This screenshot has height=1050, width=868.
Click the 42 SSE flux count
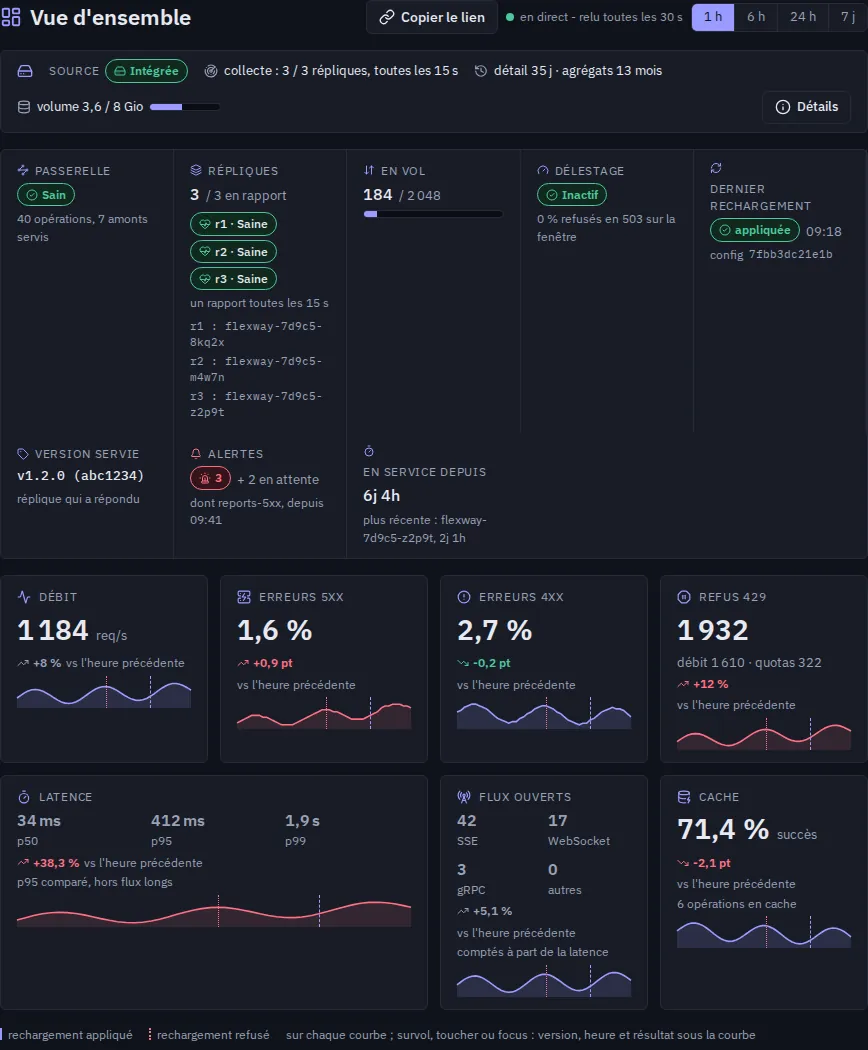[467, 821]
